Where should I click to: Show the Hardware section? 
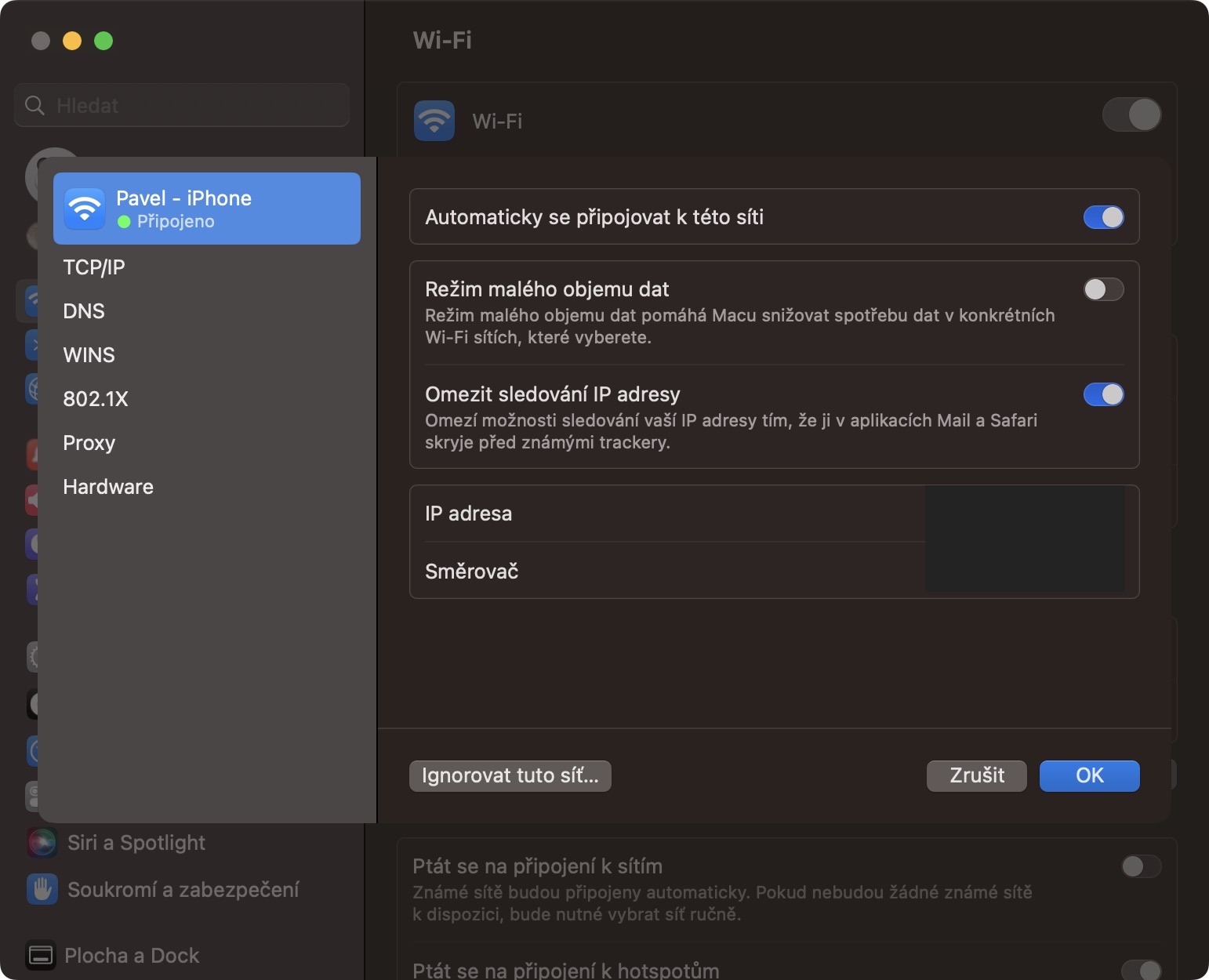pyautogui.click(x=108, y=487)
